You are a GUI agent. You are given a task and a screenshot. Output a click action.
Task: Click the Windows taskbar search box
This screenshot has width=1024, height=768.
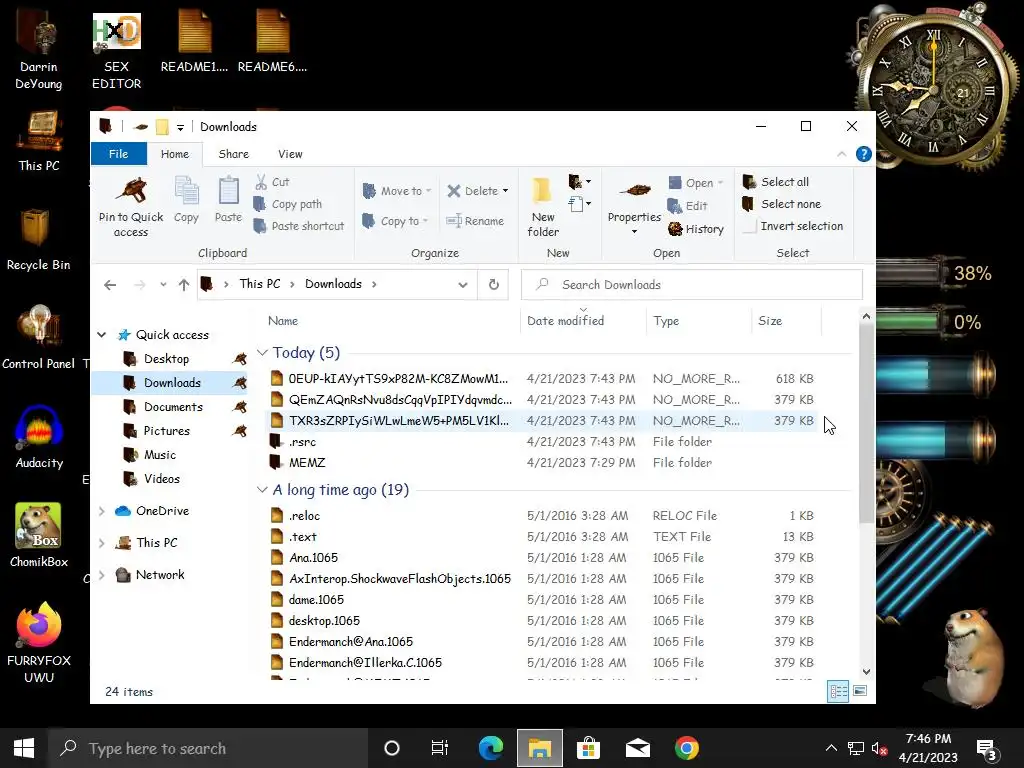[x=208, y=748]
